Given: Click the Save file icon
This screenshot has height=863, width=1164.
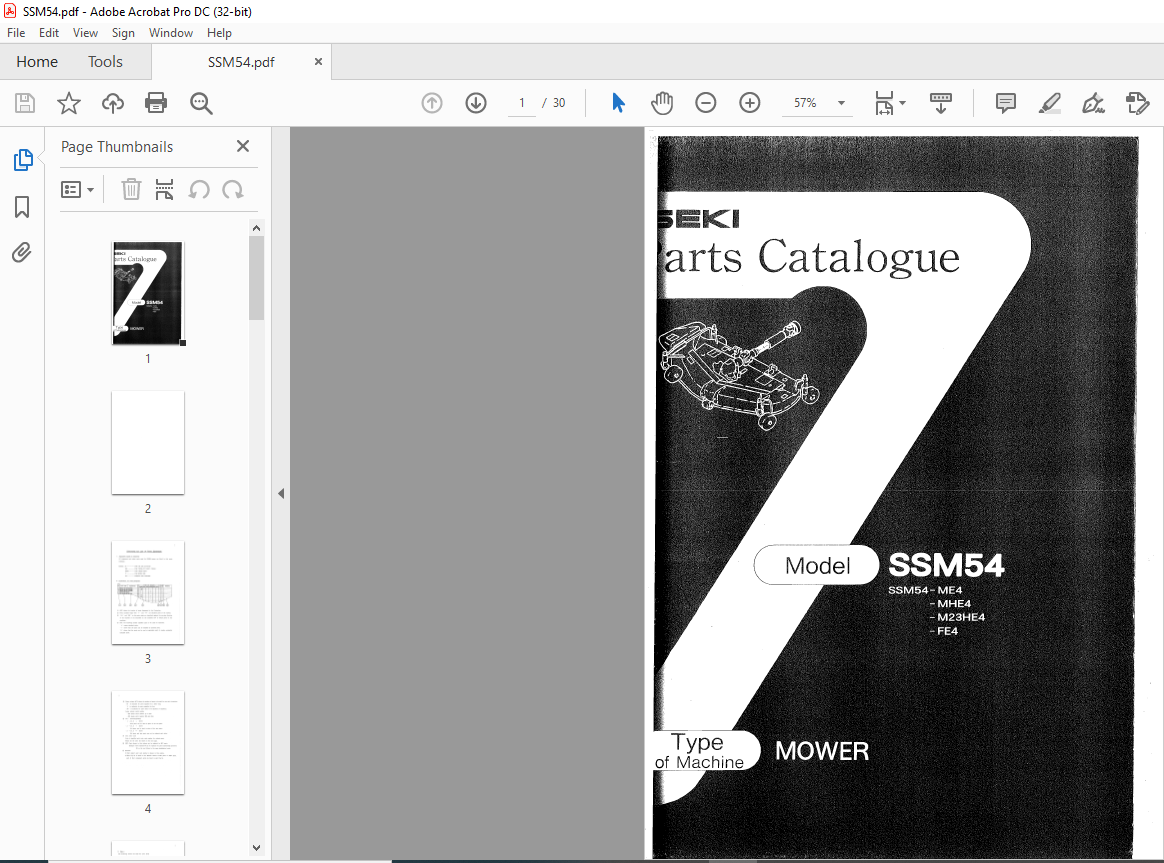Looking at the screenshot, I should click(25, 103).
